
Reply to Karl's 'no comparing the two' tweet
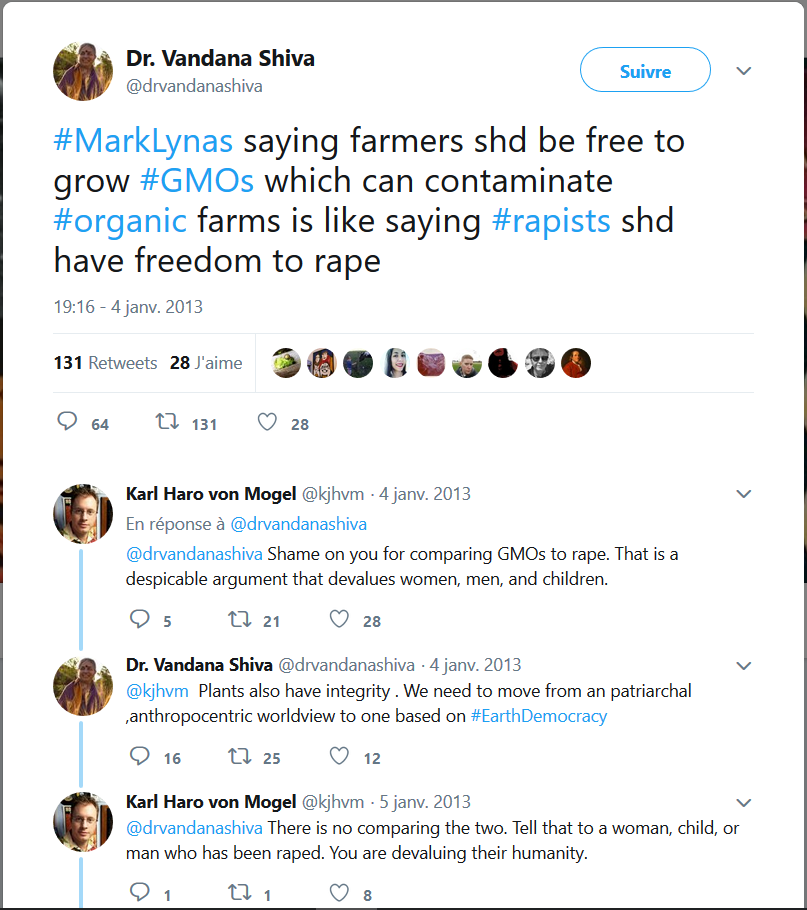click(140, 892)
